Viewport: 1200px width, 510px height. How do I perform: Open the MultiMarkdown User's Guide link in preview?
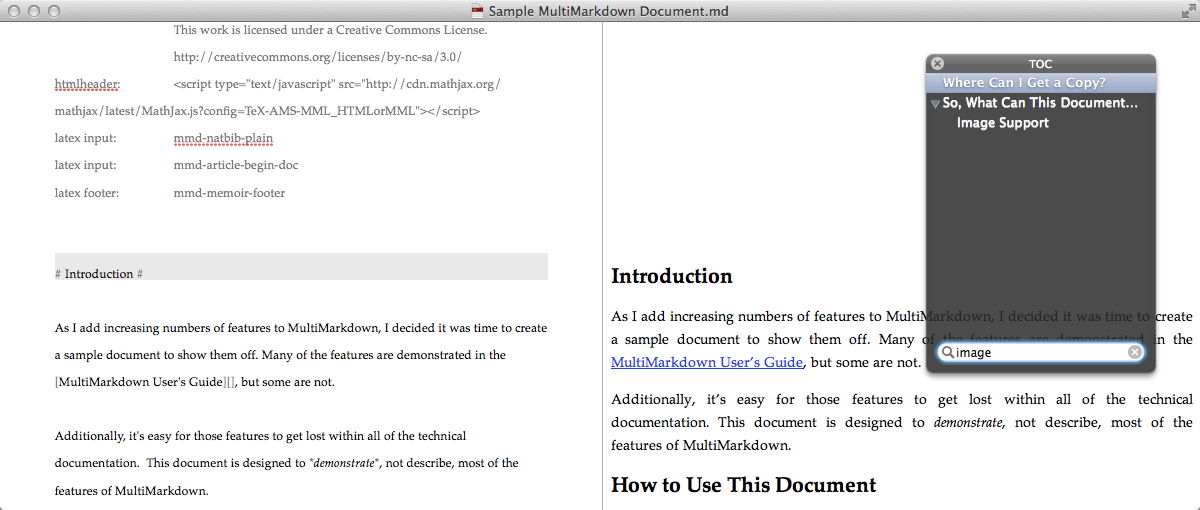708,362
